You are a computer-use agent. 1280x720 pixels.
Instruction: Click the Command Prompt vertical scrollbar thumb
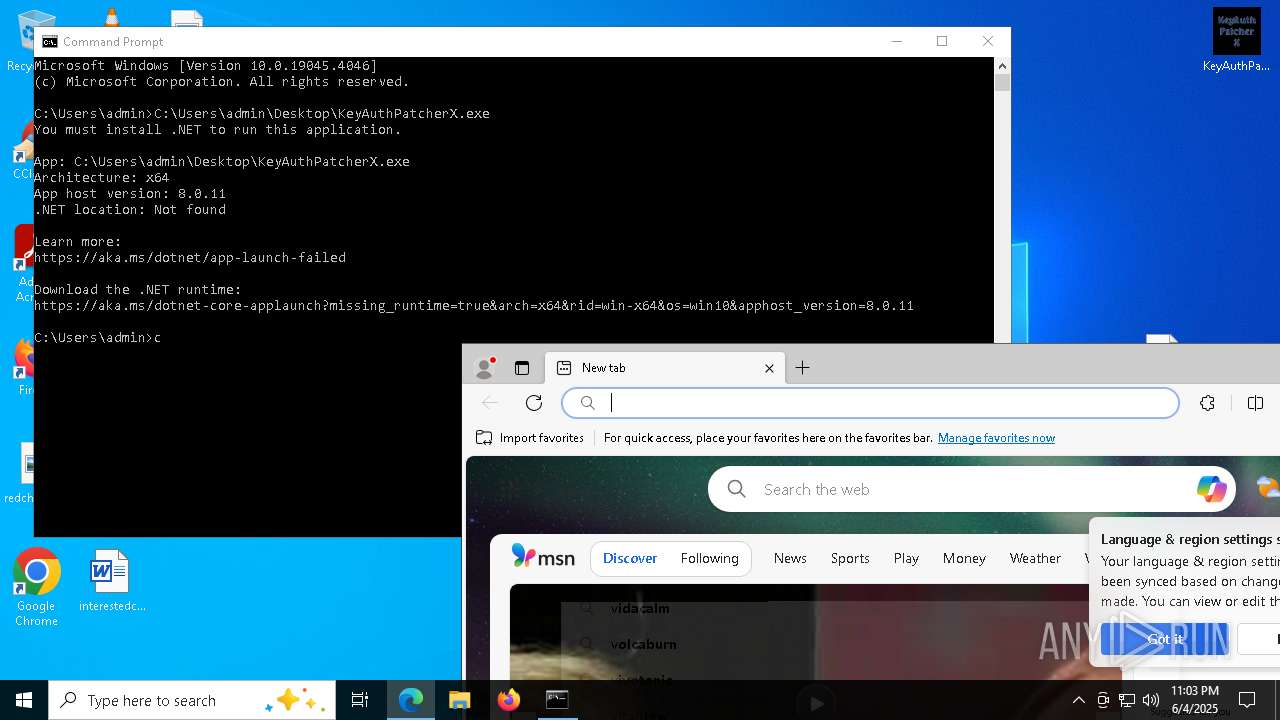pyautogui.click(x=1002, y=83)
